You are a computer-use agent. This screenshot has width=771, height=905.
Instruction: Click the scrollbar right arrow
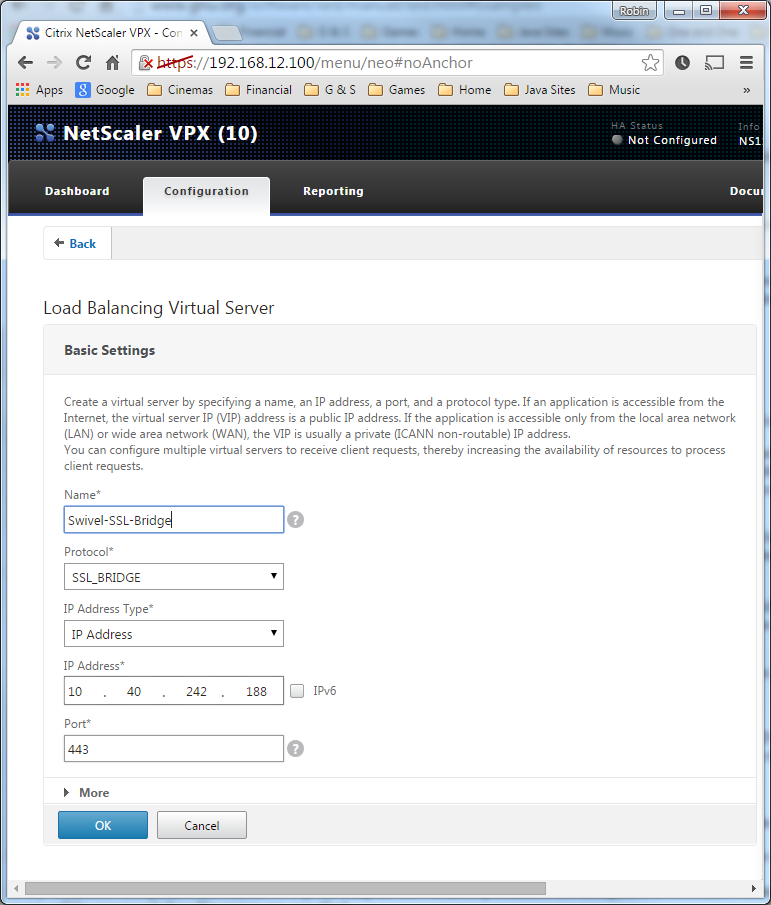click(x=754, y=888)
